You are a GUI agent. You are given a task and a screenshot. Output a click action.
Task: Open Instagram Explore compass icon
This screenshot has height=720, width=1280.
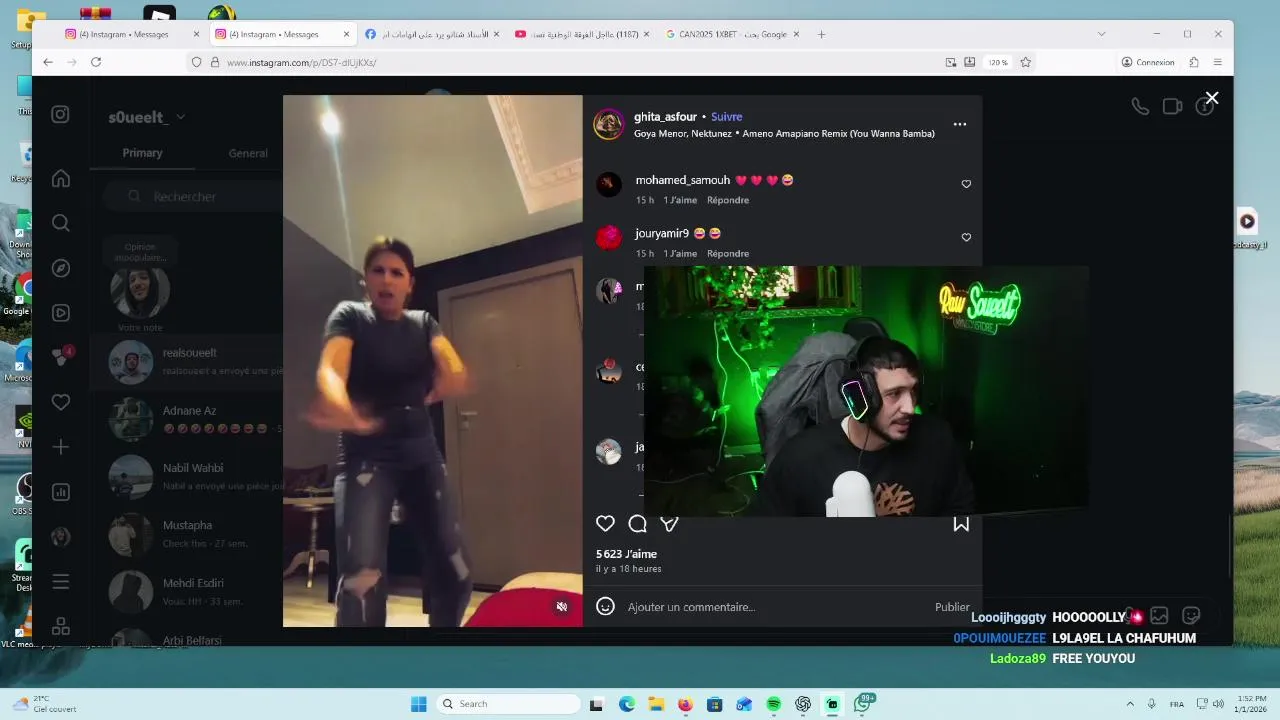coord(61,268)
